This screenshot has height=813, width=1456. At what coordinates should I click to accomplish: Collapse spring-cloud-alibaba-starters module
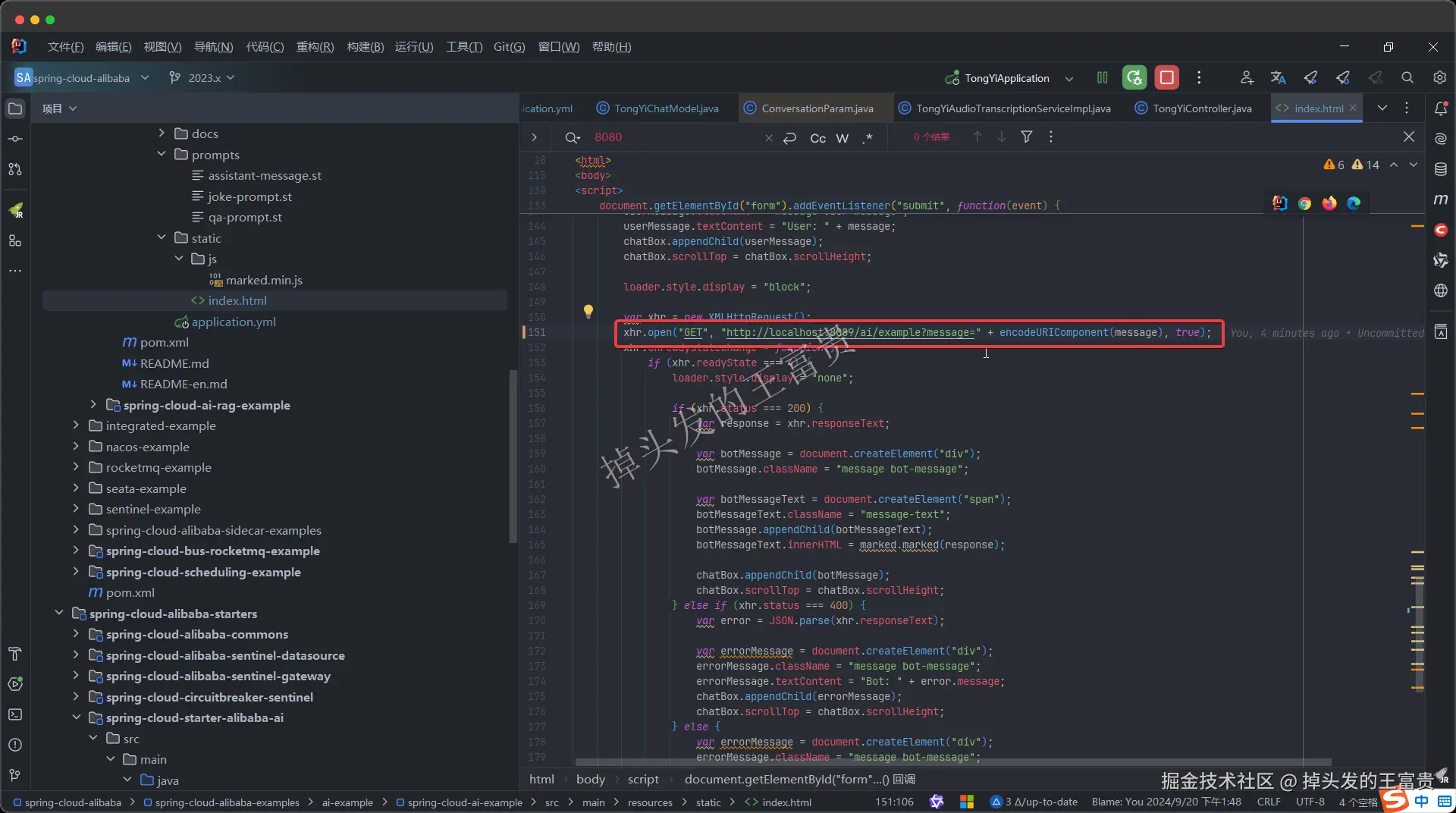pyautogui.click(x=58, y=614)
